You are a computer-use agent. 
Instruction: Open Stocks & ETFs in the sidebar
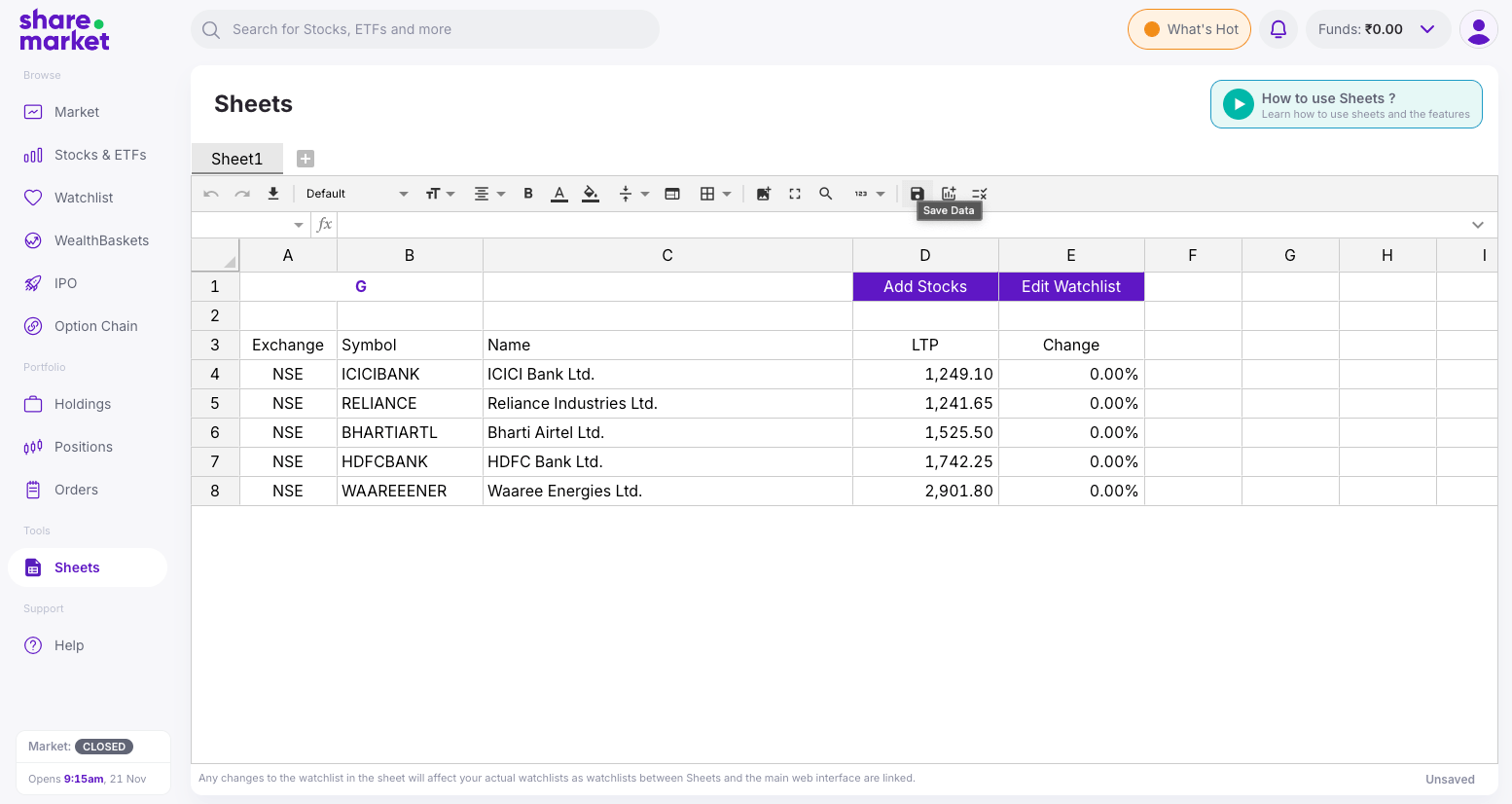(x=88, y=155)
